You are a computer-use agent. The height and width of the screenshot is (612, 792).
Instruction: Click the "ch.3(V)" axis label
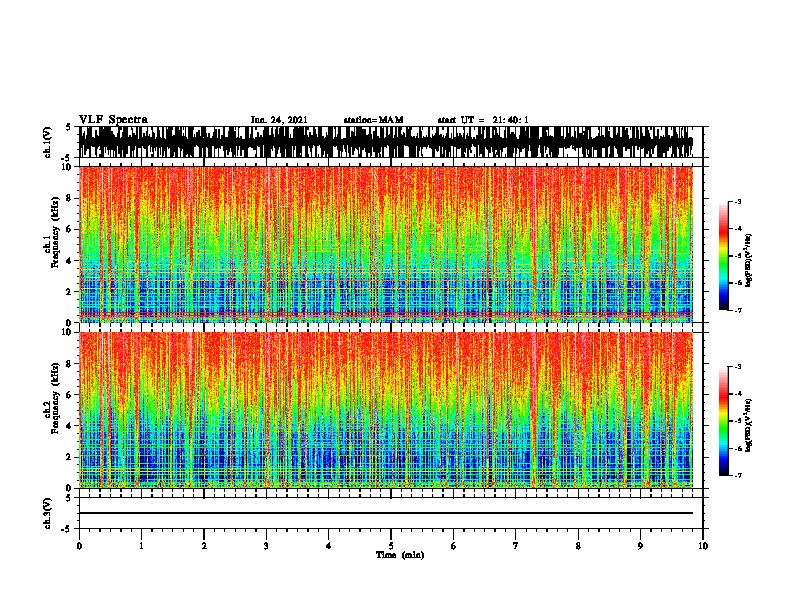pyautogui.click(x=48, y=513)
